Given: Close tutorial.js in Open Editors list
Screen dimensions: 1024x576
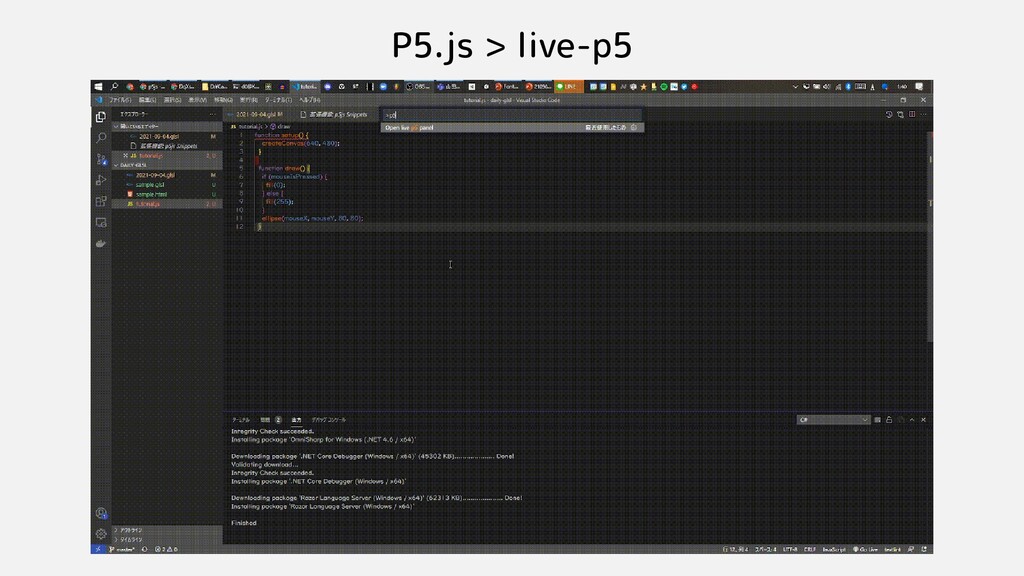Looking at the screenshot, I should coord(125,155).
